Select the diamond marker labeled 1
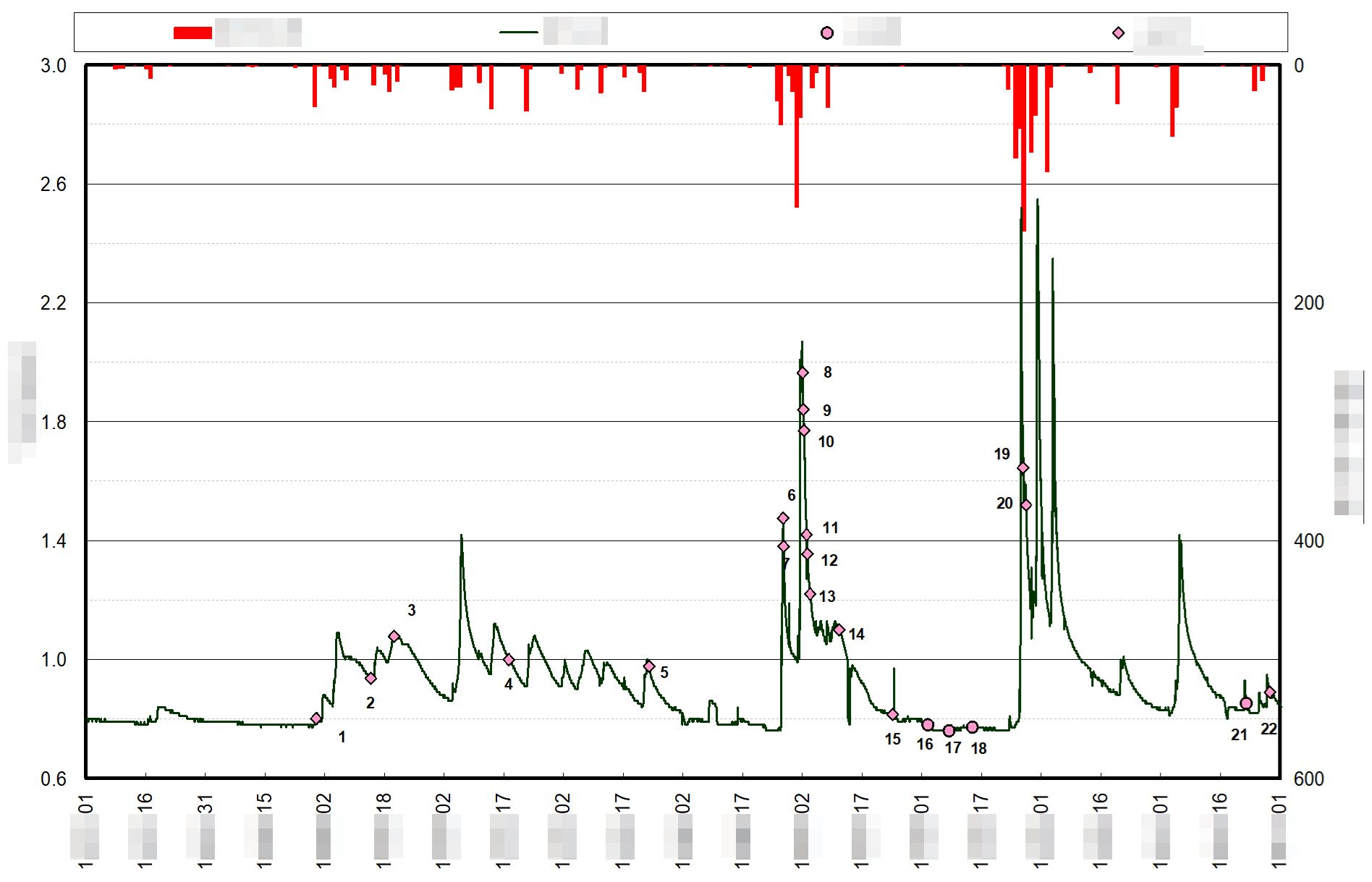The width and height of the screenshot is (1372, 882). click(316, 718)
